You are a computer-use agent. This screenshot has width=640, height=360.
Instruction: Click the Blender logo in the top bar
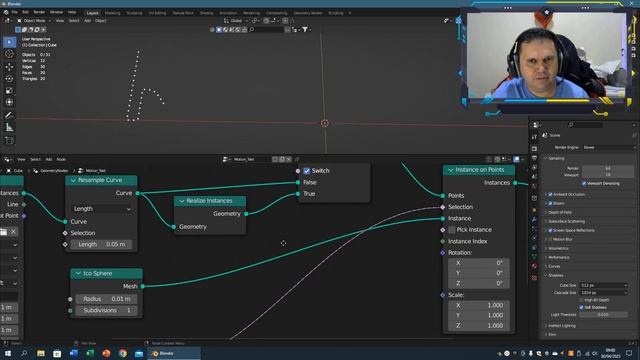coord(6,13)
